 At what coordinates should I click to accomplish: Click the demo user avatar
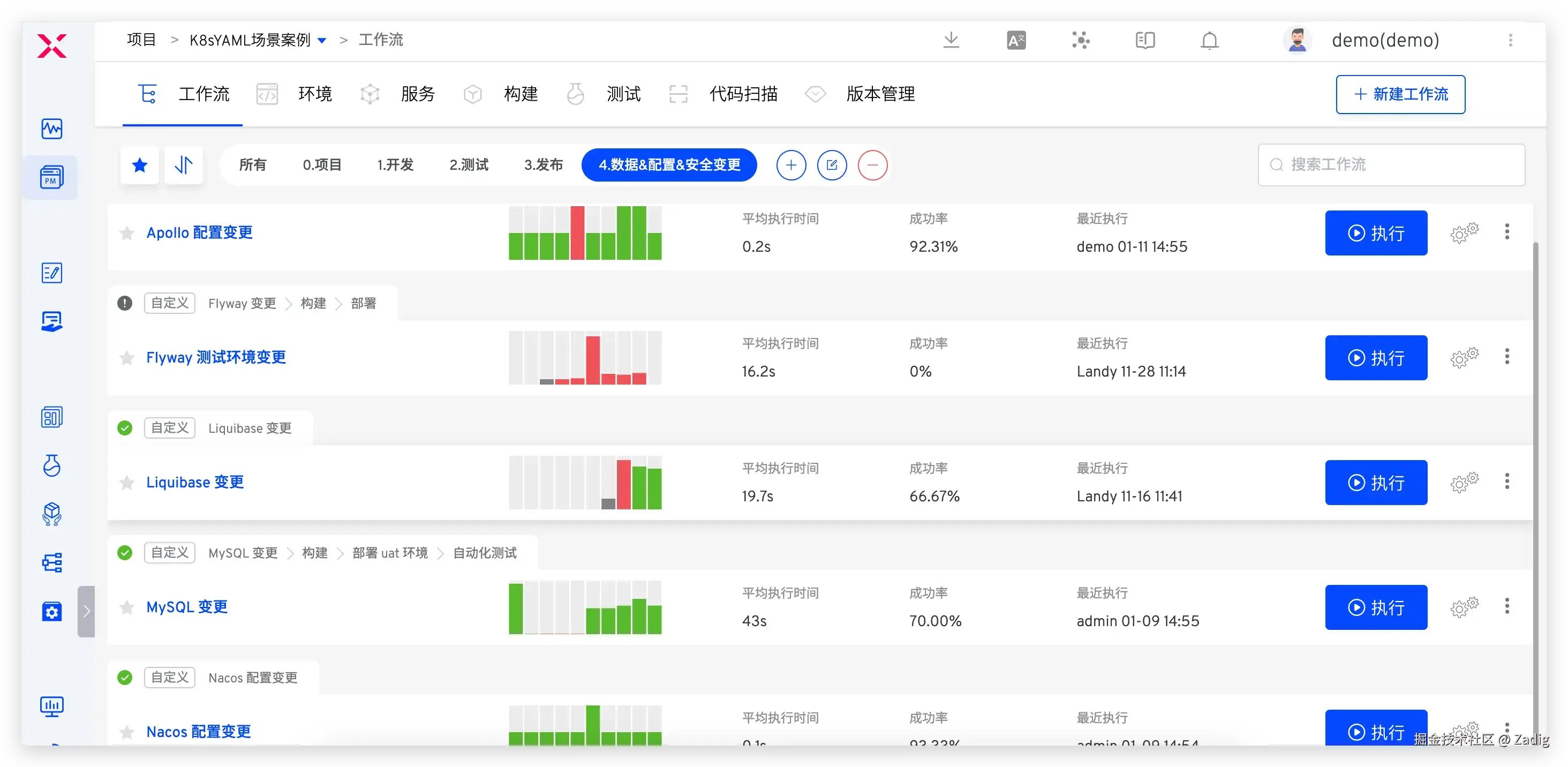click(1297, 40)
